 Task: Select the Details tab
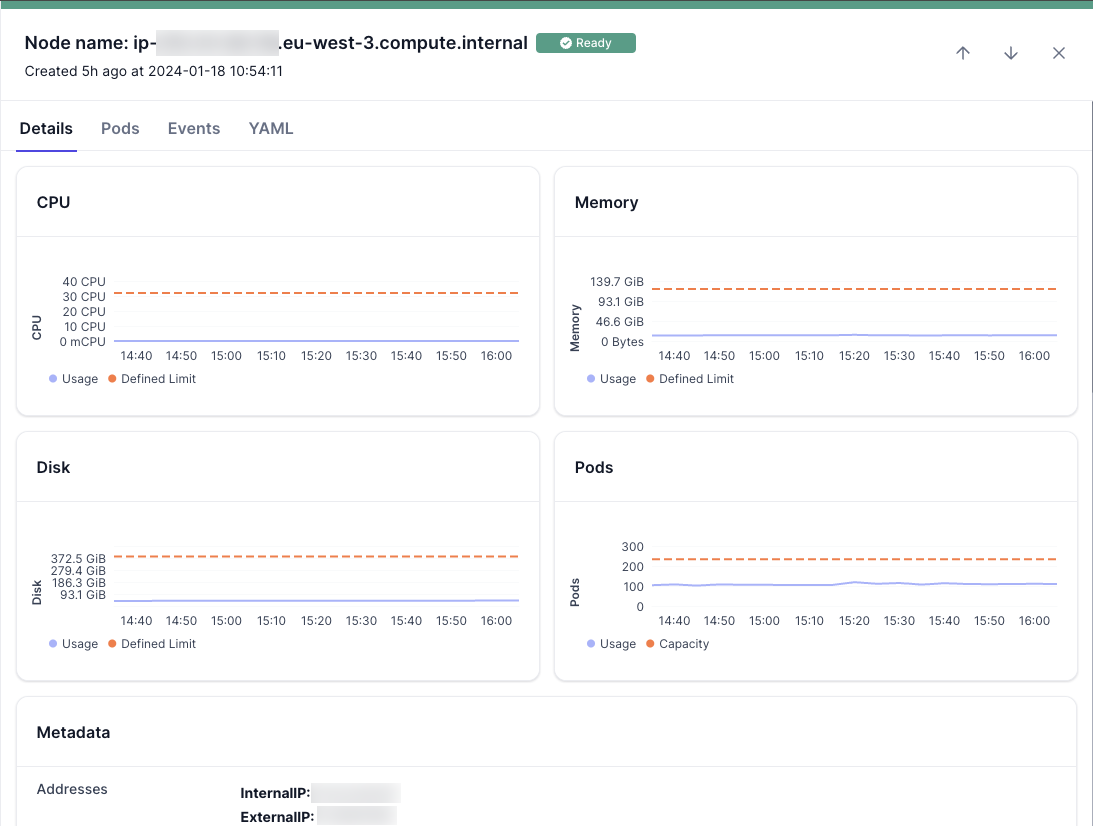coord(46,129)
